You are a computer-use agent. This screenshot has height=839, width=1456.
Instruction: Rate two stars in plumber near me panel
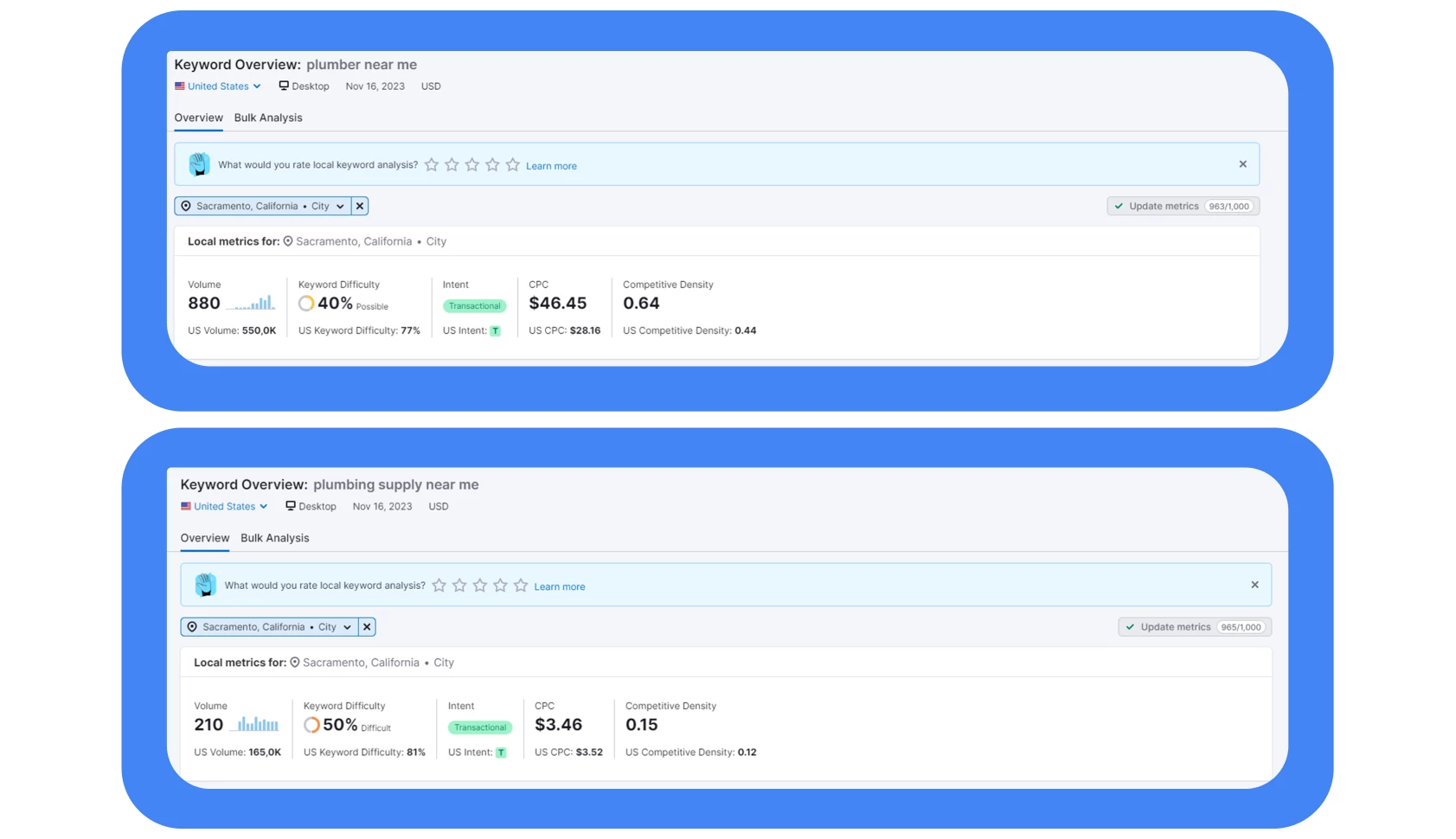[x=452, y=164]
